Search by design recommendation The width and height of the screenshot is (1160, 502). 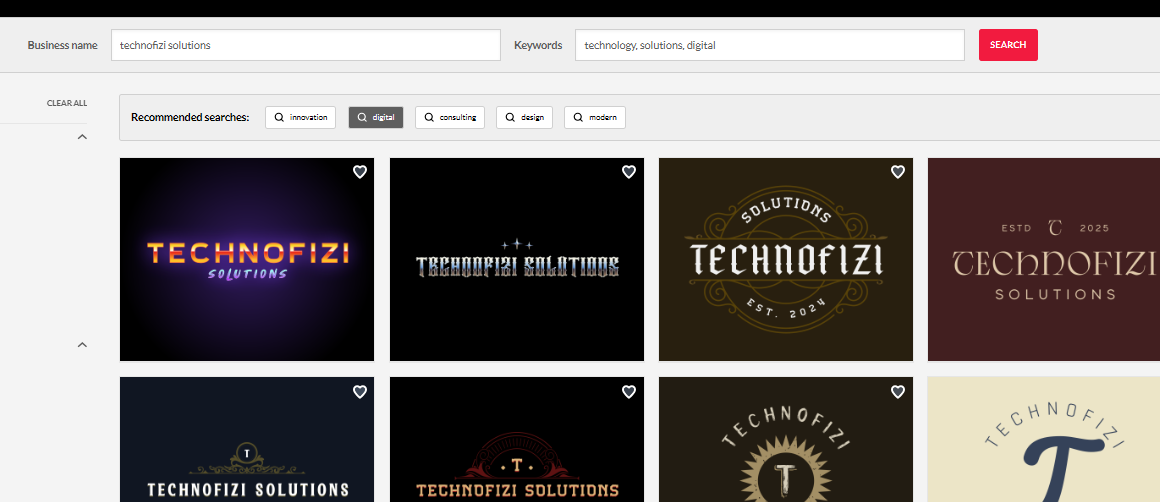[x=525, y=118]
